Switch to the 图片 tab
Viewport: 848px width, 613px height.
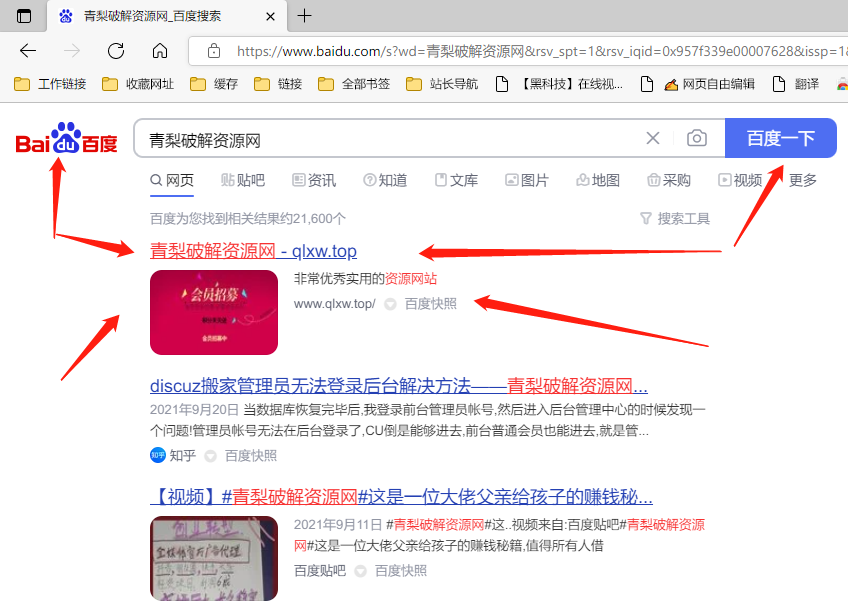tap(527, 180)
